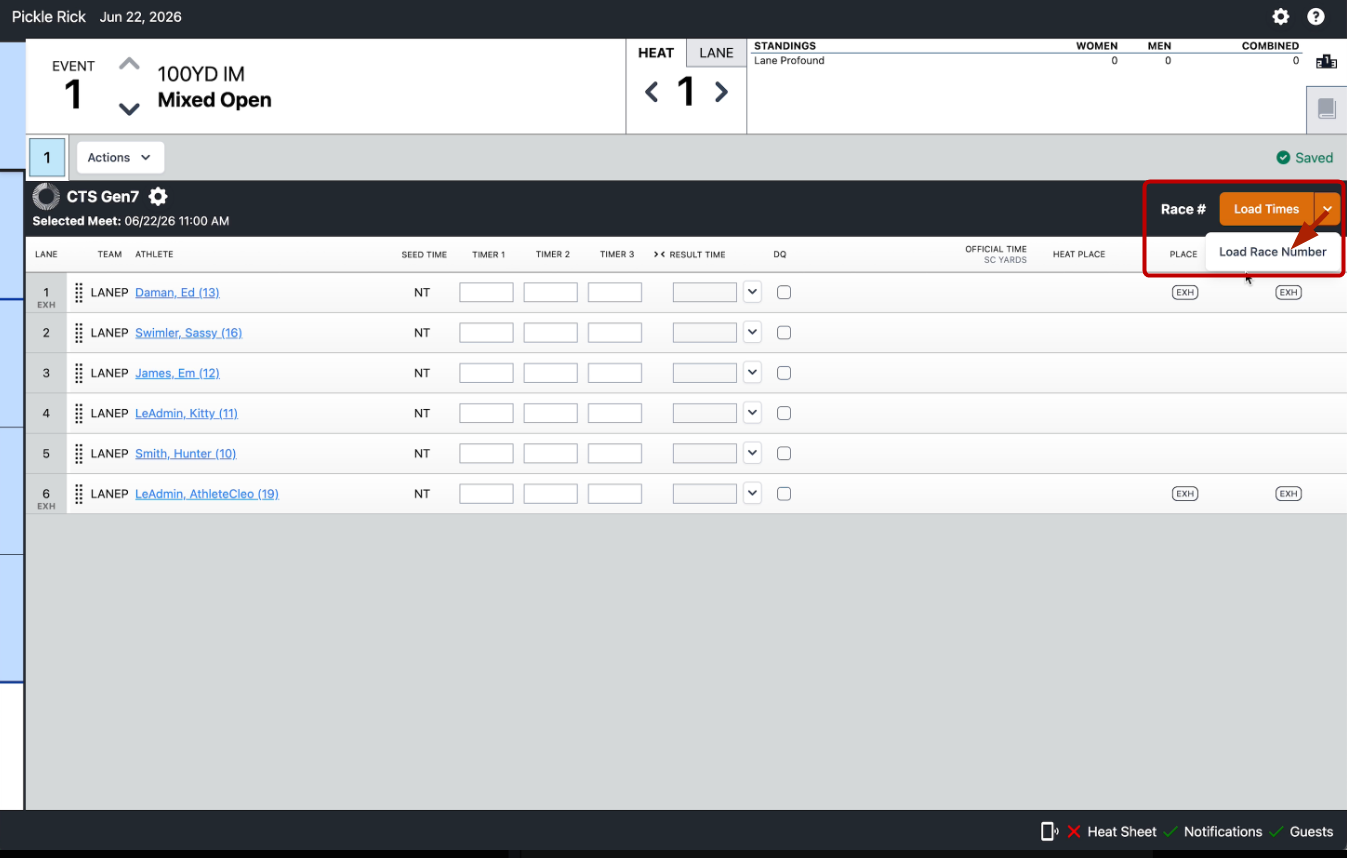
Task: Expand Load Times arrow dropdown
Action: pos(1327,209)
